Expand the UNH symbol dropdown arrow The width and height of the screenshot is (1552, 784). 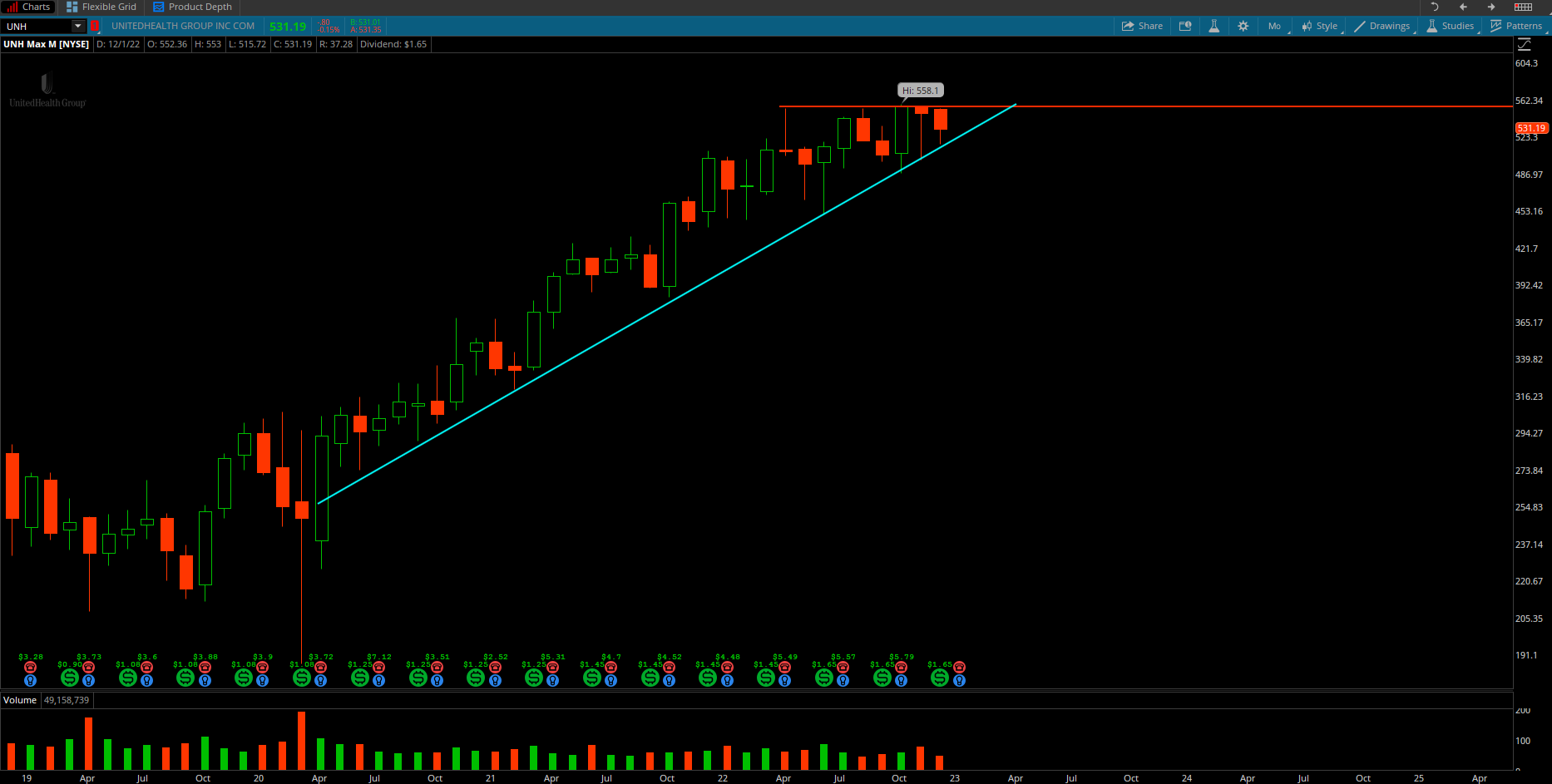77,26
